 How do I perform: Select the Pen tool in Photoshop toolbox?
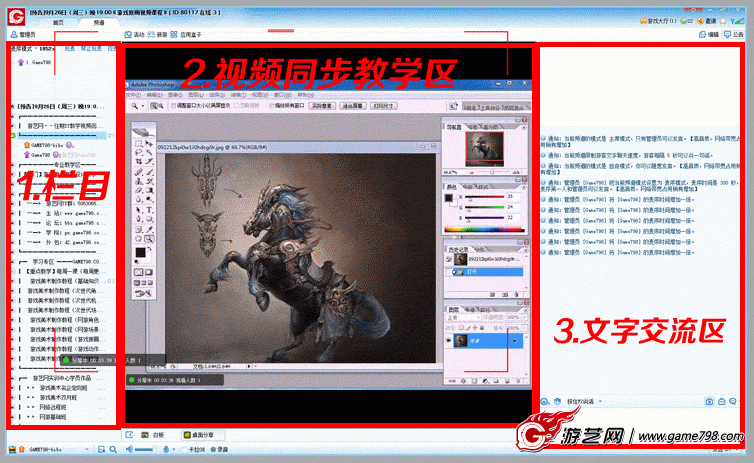pos(138,219)
